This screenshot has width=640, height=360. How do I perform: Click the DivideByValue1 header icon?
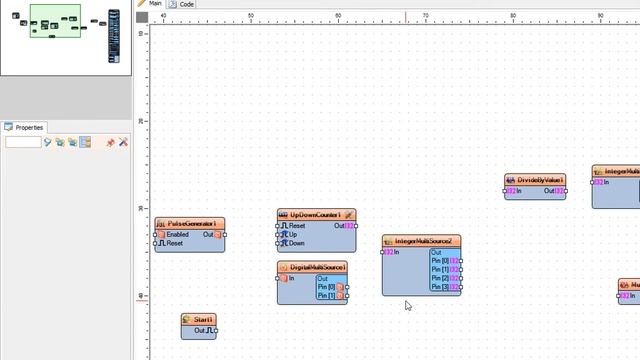(x=510, y=180)
